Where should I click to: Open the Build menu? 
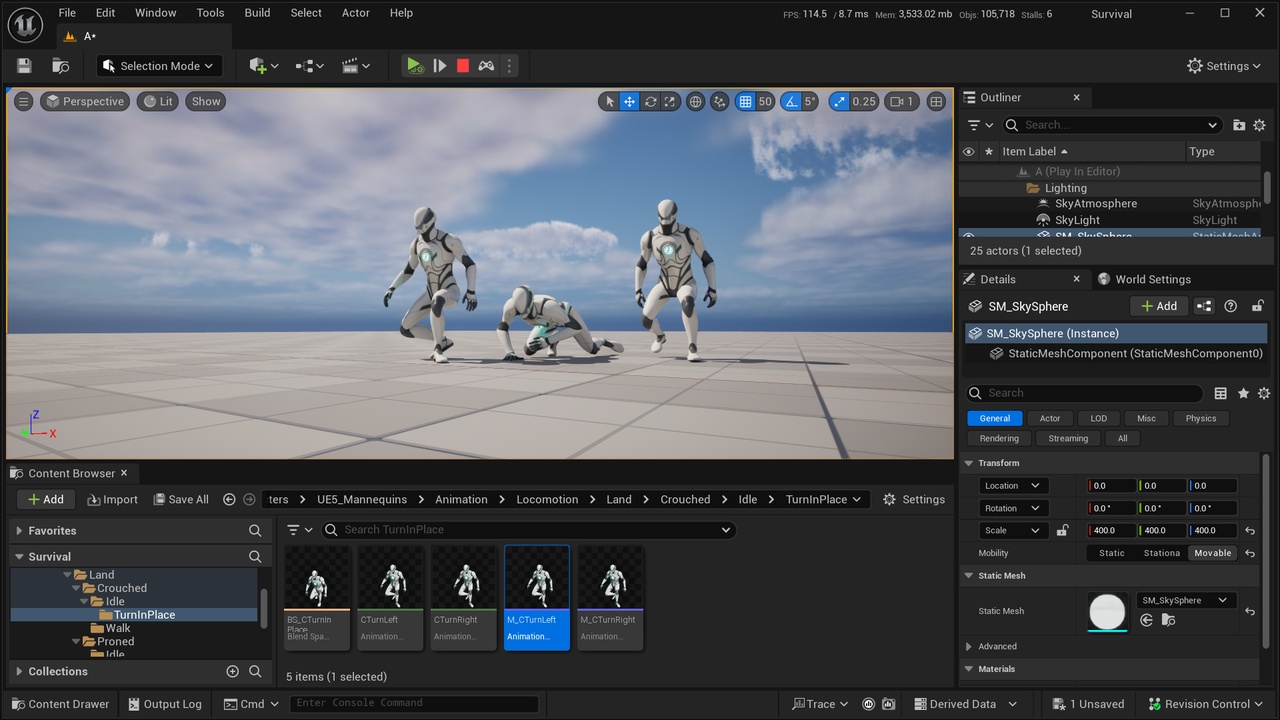coord(257,13)
